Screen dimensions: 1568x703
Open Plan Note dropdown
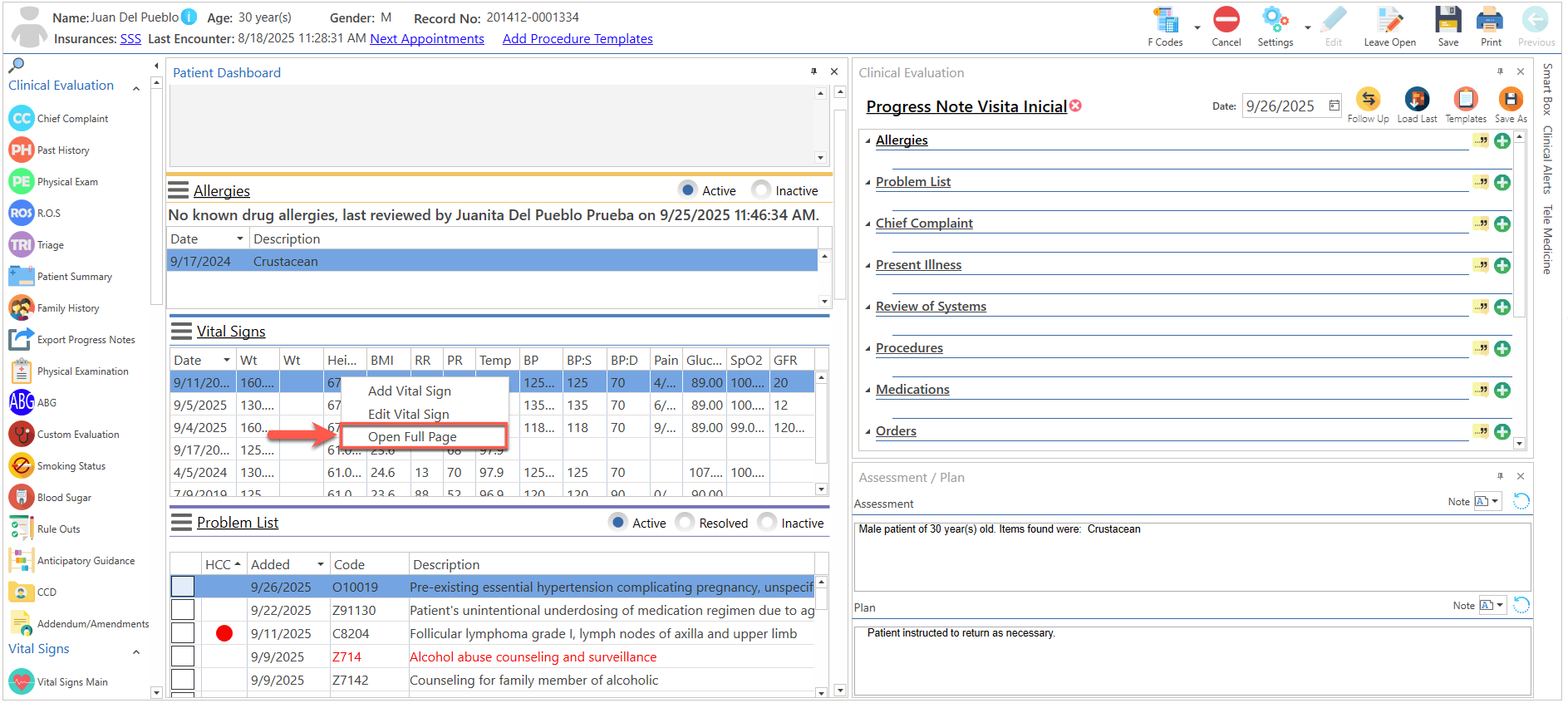(1500, 605)
